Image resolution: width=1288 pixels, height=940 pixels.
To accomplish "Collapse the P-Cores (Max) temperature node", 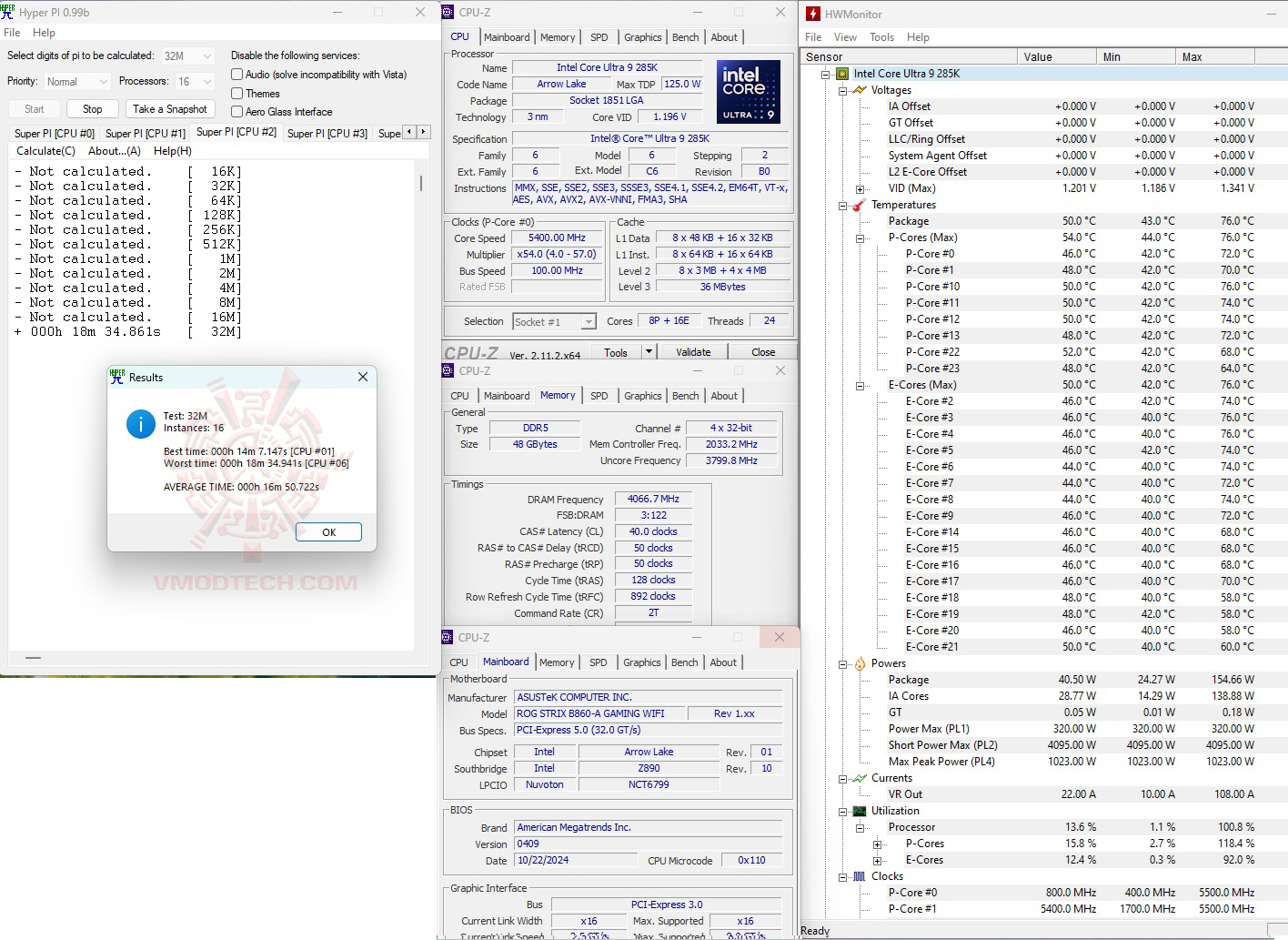I will (860, 238).
